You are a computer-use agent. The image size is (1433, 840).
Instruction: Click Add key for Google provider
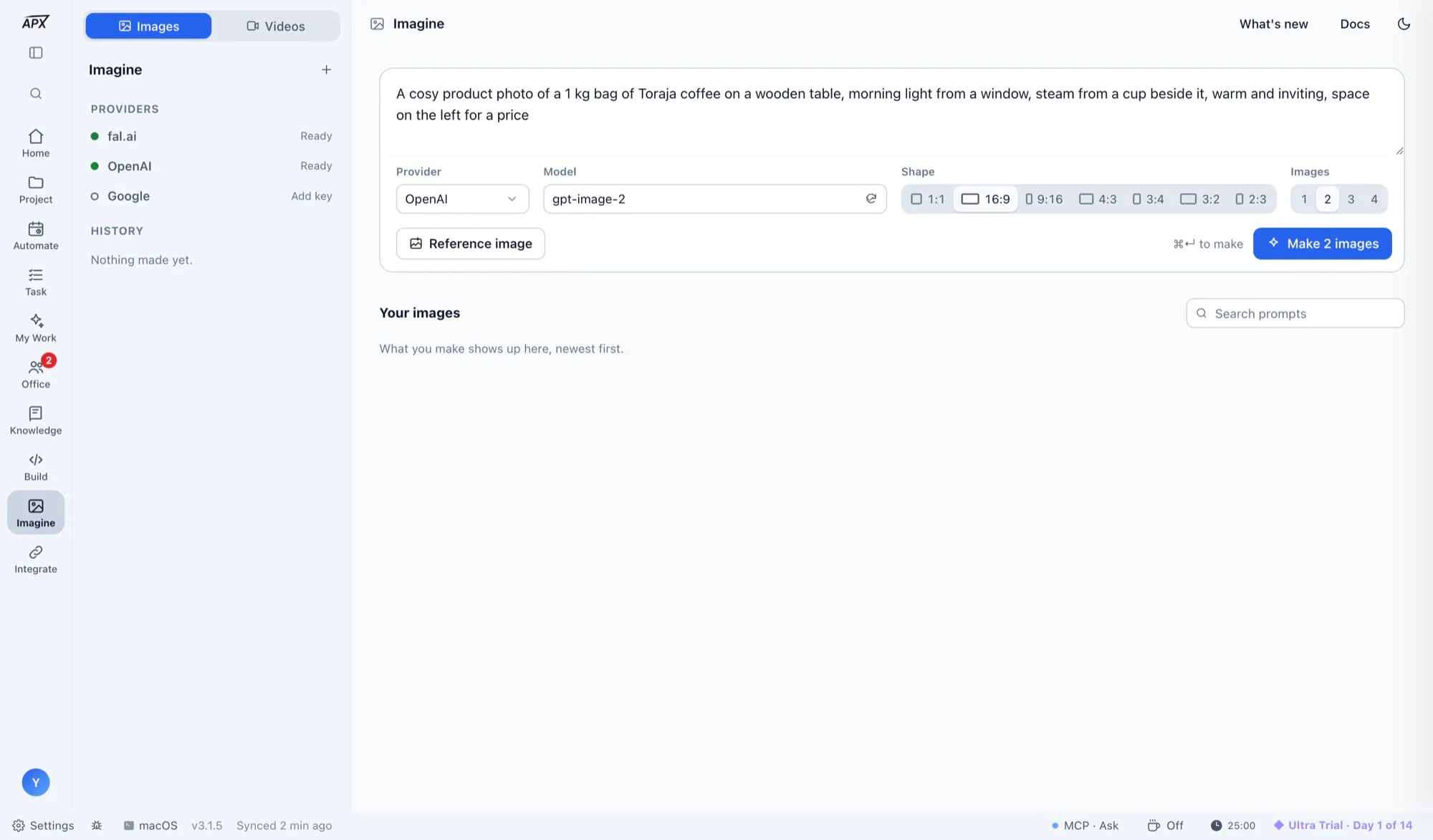tap(311, 196)
